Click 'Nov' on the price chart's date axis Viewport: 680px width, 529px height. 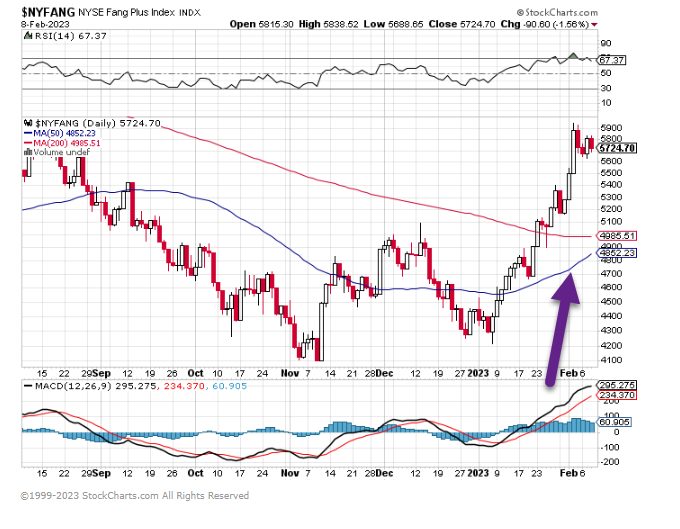click(290, 373)
